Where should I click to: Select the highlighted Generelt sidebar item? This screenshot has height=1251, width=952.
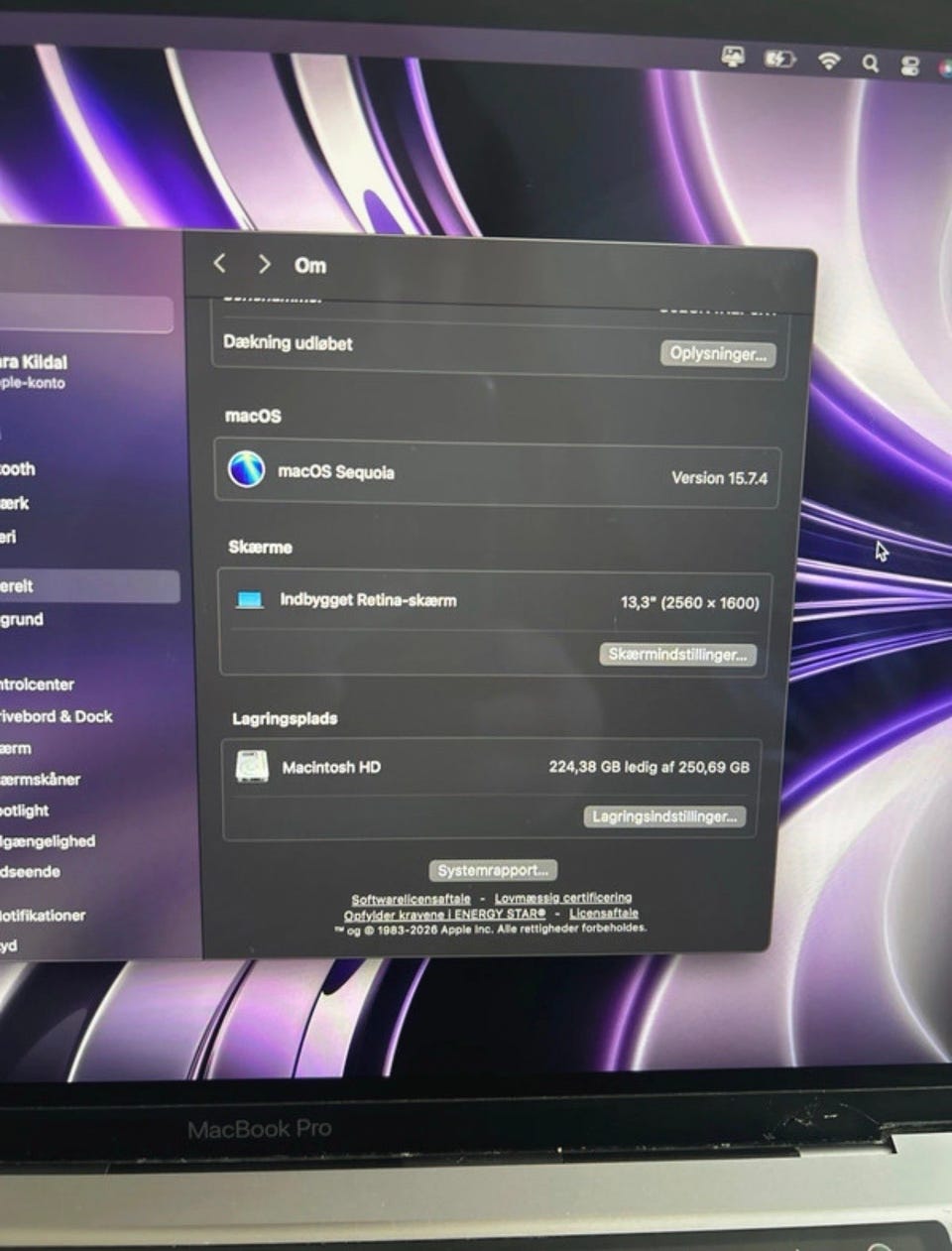(89, 586)
